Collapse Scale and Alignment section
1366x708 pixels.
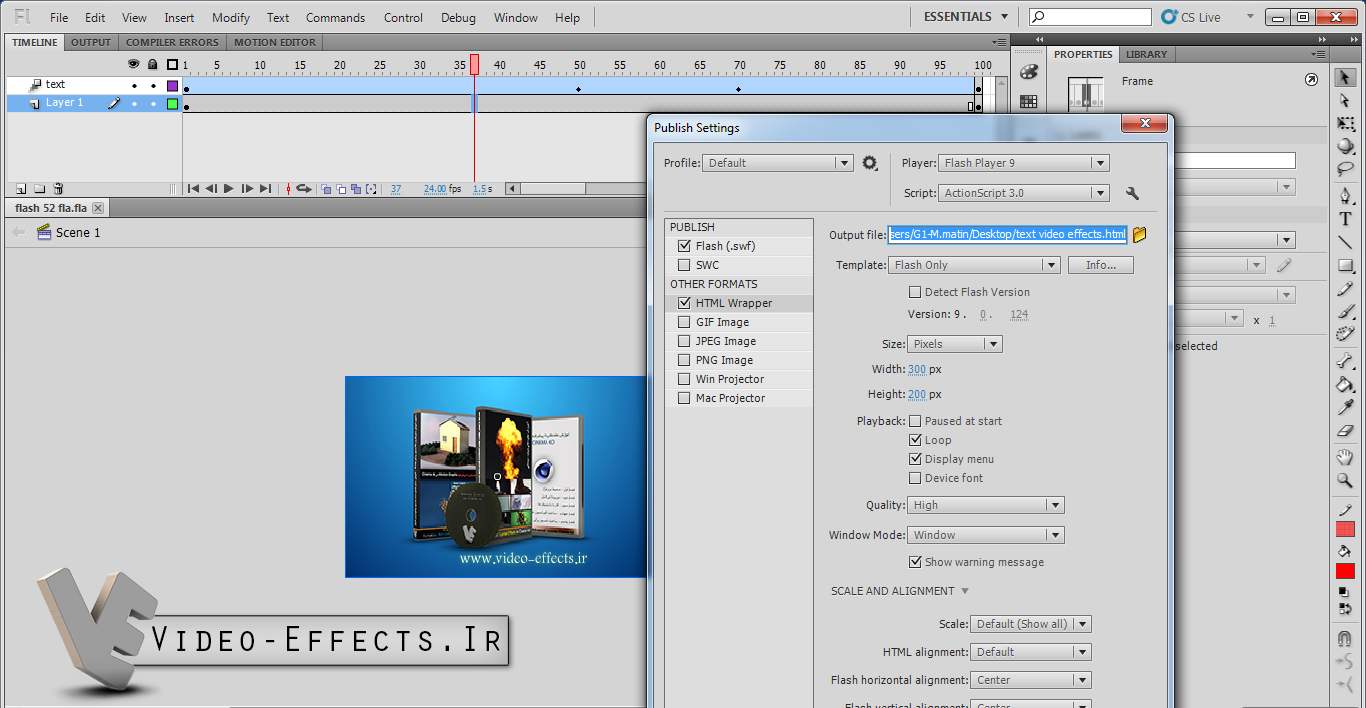(x=965, y=591)
